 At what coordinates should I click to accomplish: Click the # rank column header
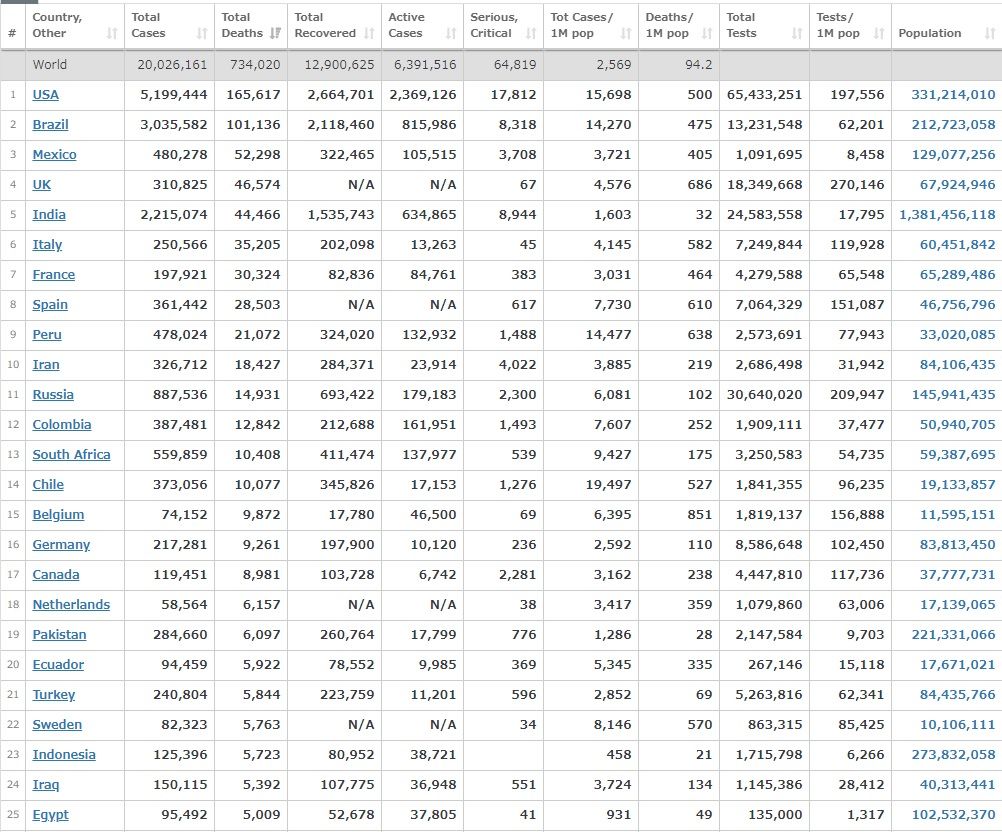12,33
